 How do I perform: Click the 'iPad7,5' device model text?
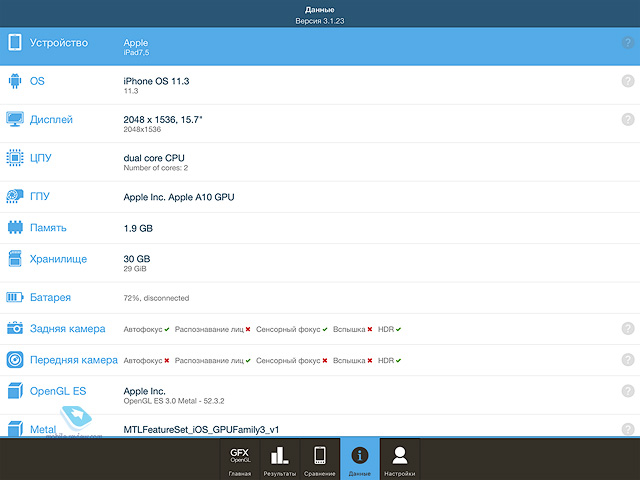click(136, 52)
